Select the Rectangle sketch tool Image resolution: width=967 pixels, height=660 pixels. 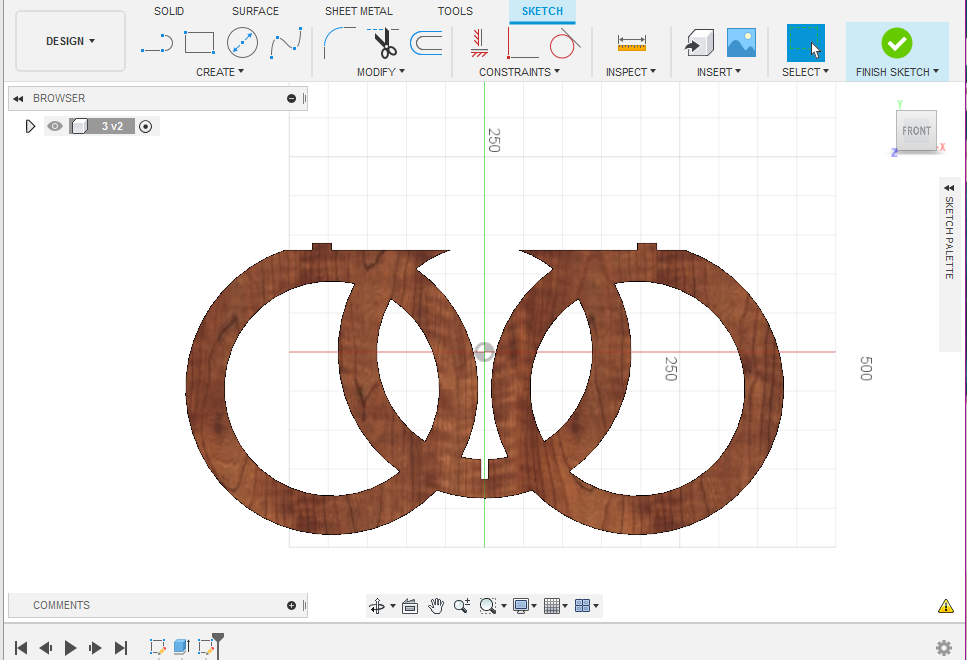pyautogui.click(x=199, y=43)
